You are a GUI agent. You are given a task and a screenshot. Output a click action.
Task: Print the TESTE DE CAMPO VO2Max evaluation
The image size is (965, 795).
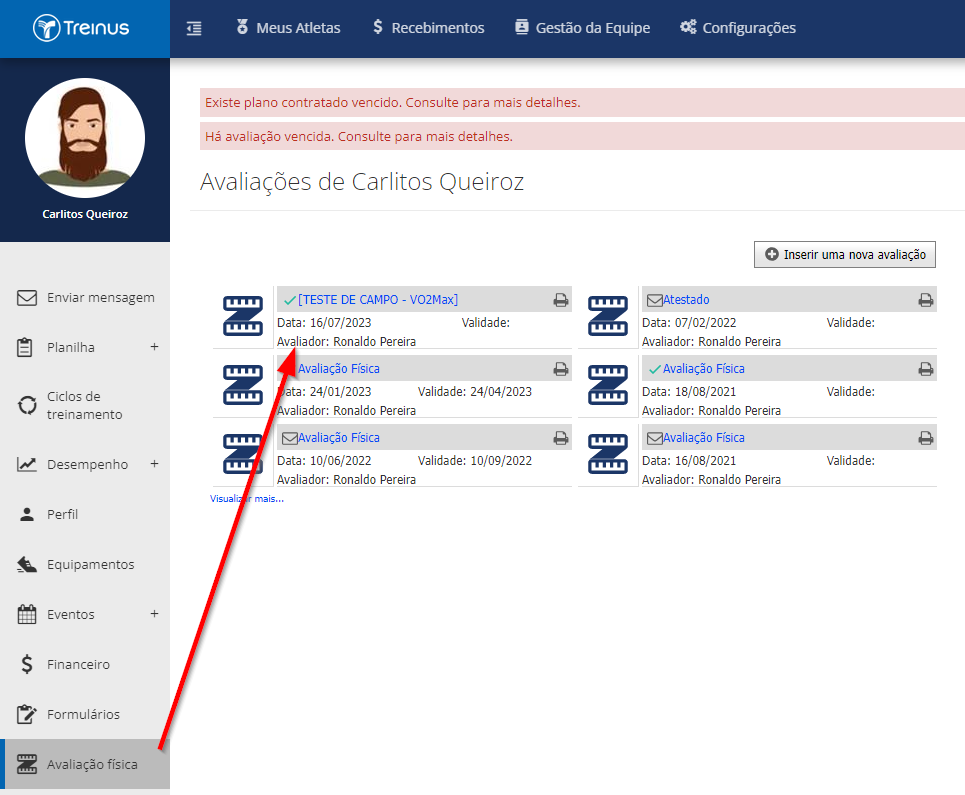[x=560, y=300]
